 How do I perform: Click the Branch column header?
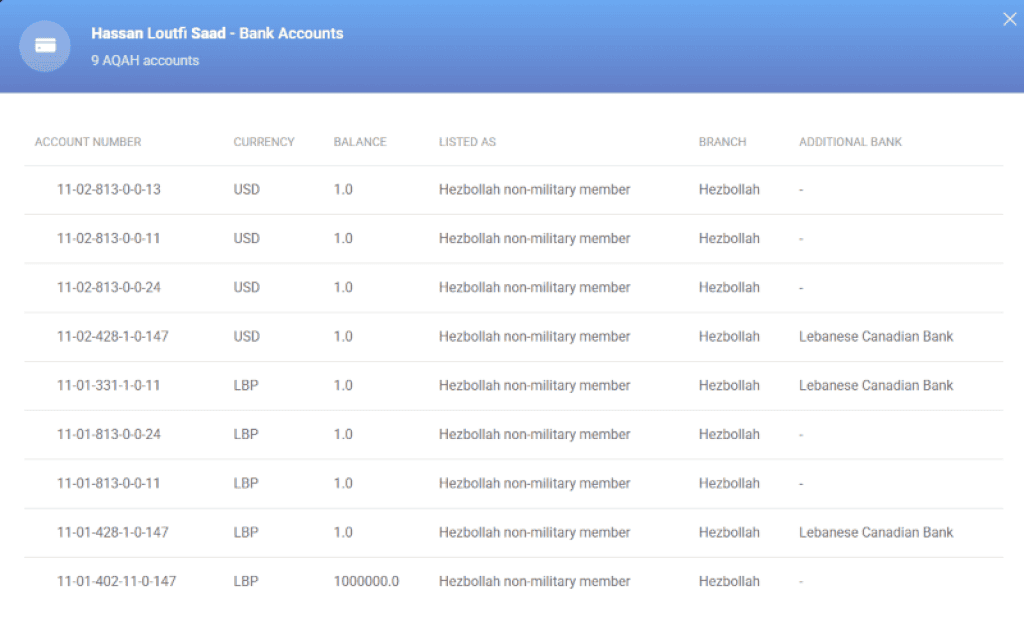pyautogui.click(x=722, y=142)
